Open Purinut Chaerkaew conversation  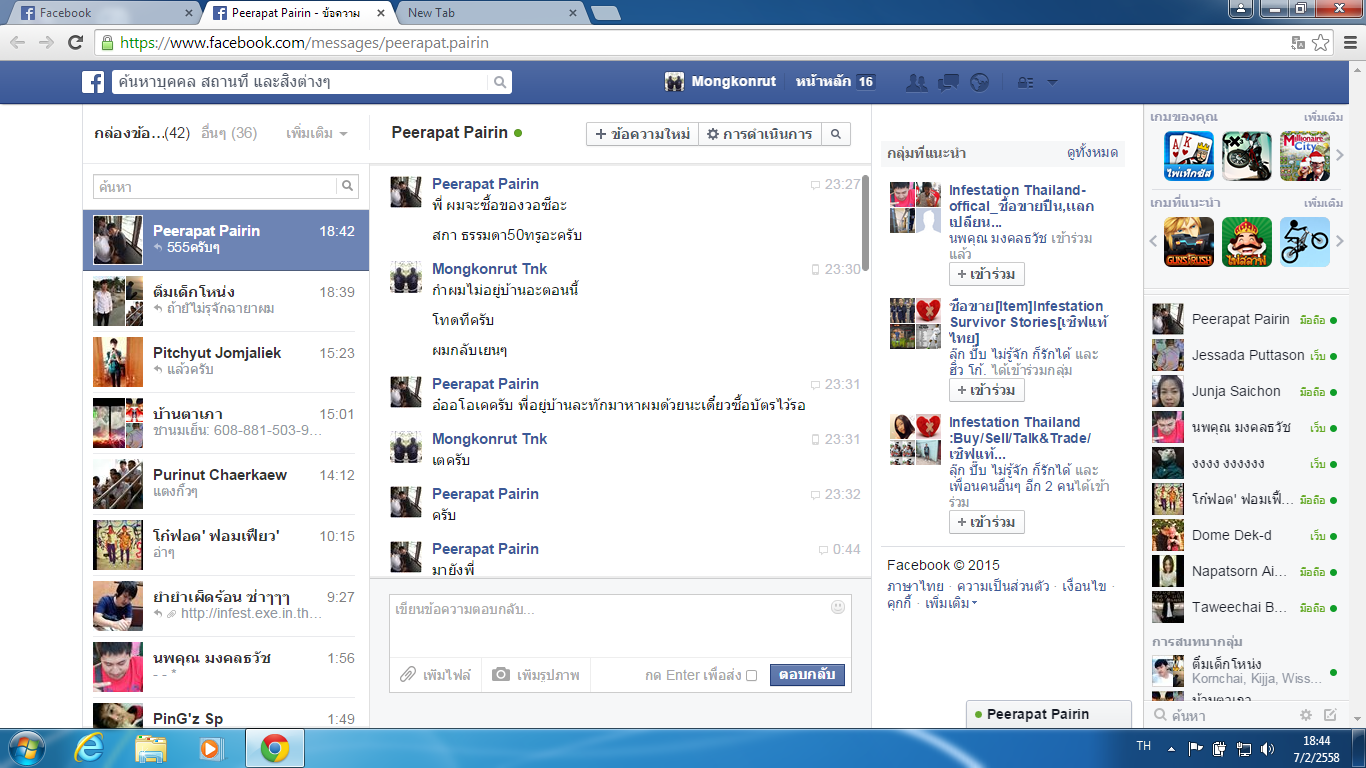[226, 484]
